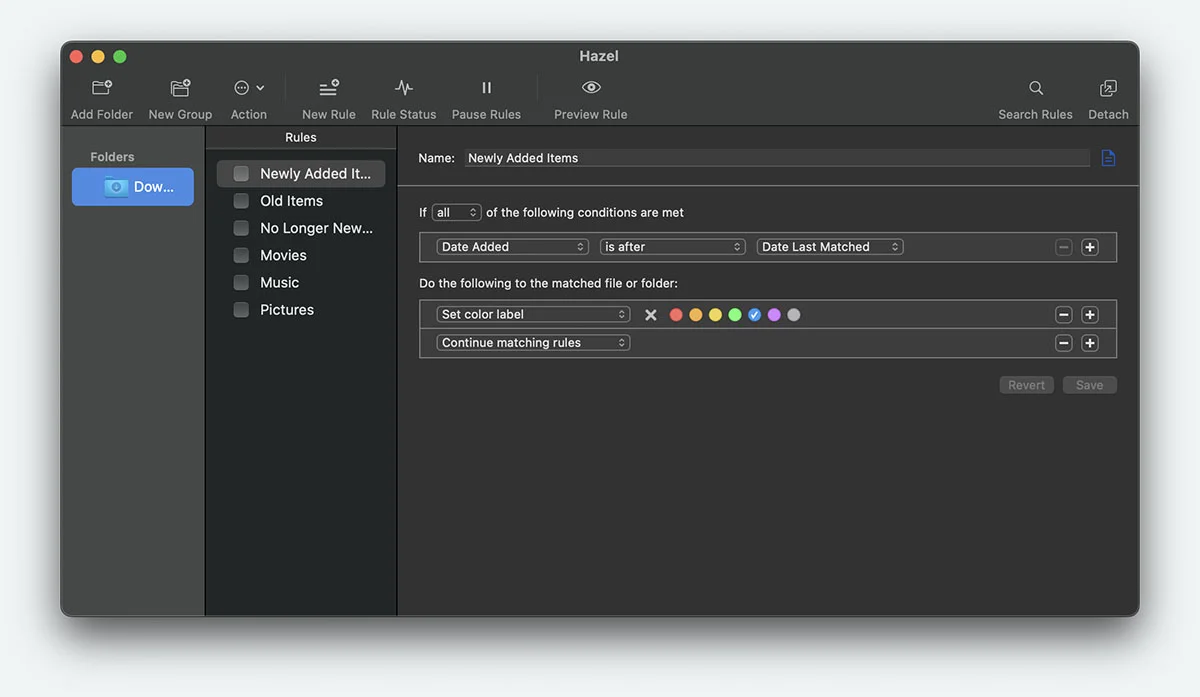Enable the Music rule checkbox
The height and width of the screenshot is (697, 1200).
click(x=241, y=283)
